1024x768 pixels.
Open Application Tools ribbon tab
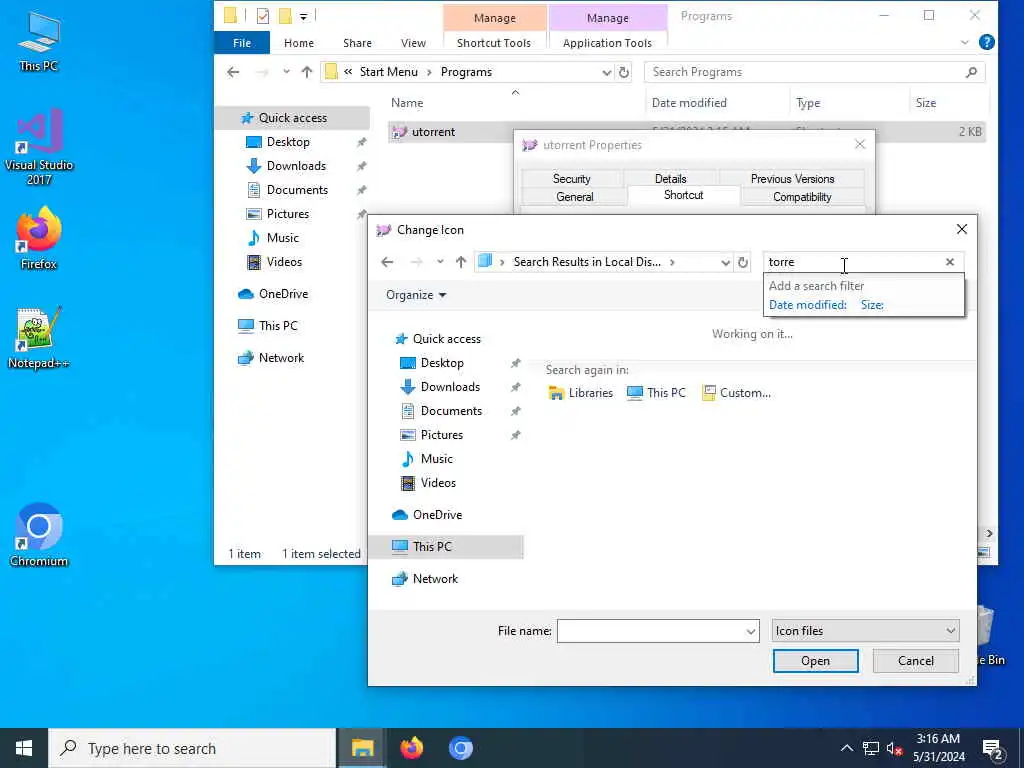[607, 42]
